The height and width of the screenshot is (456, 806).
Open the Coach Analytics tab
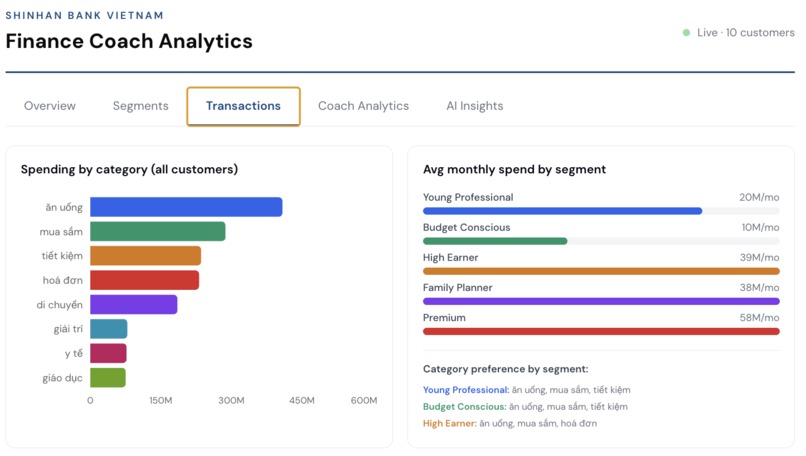pos(363,106)
